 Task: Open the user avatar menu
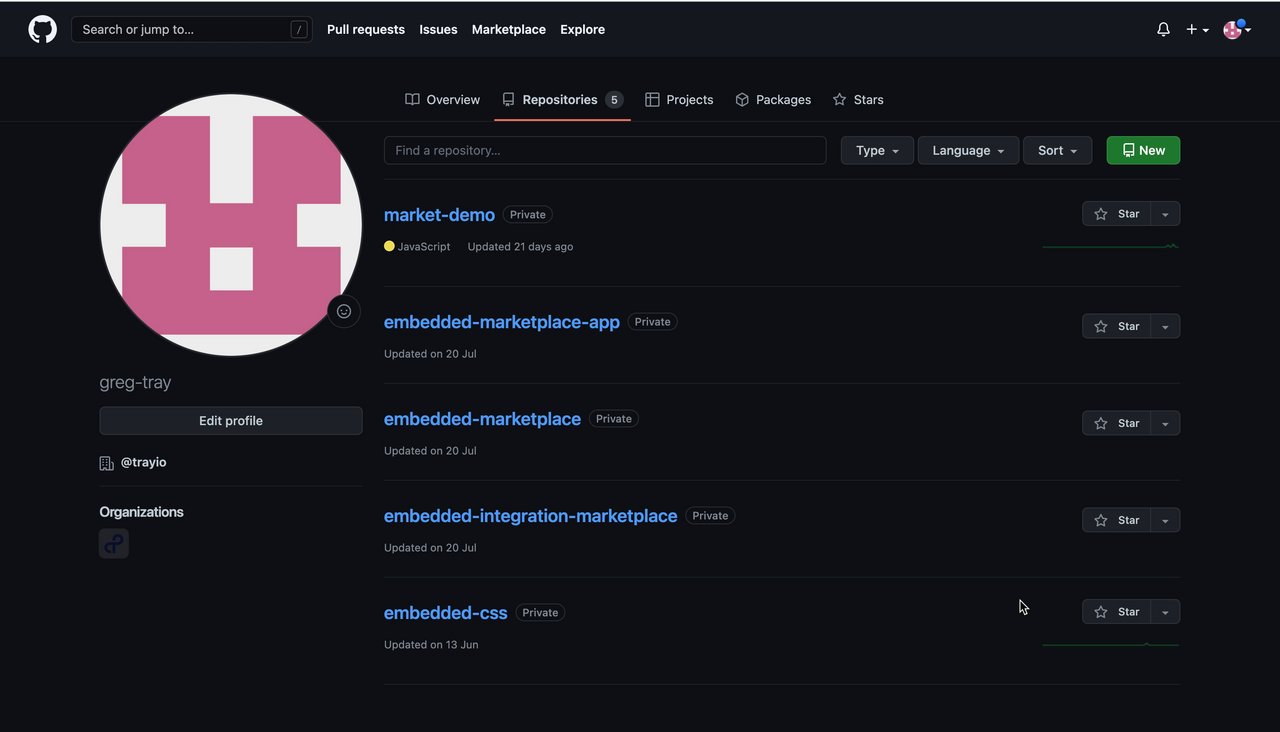(x=1237, y=30)
